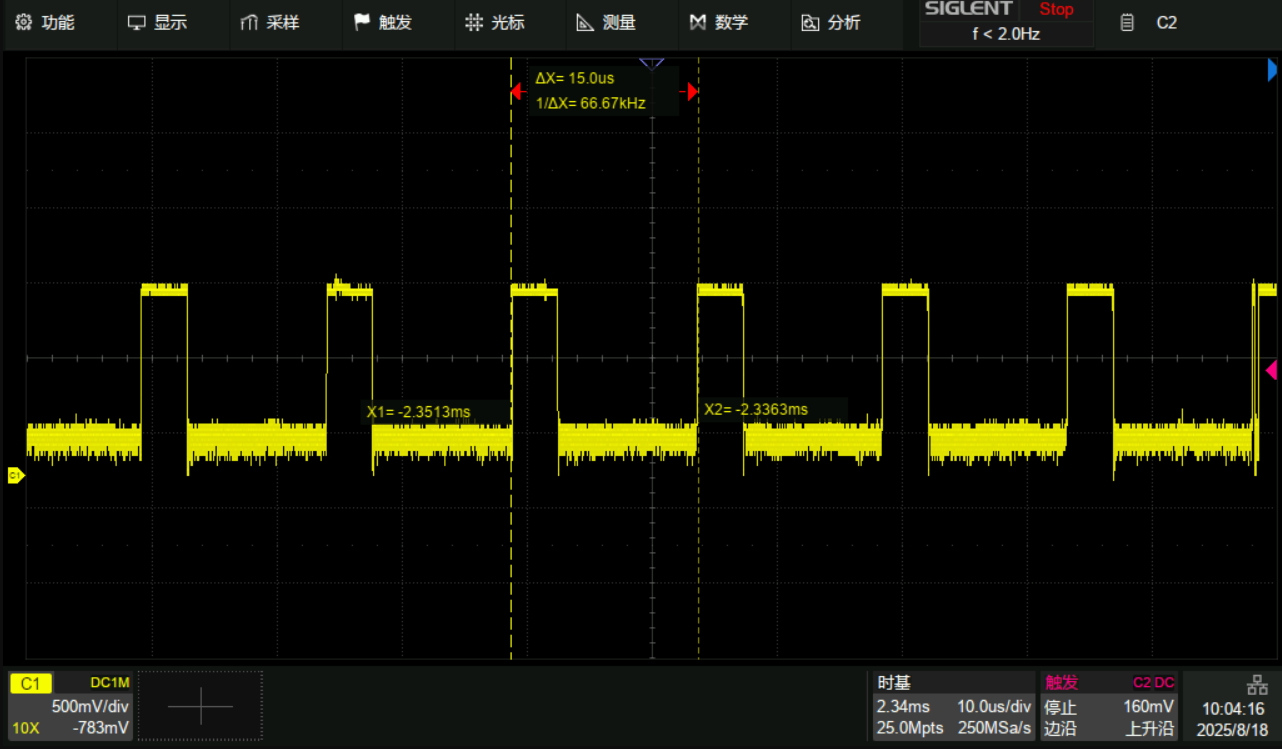Click the blue marker at top-right edge
Screen dimensions: 1282x749
pyautogui.click(x=1272, y=70)
